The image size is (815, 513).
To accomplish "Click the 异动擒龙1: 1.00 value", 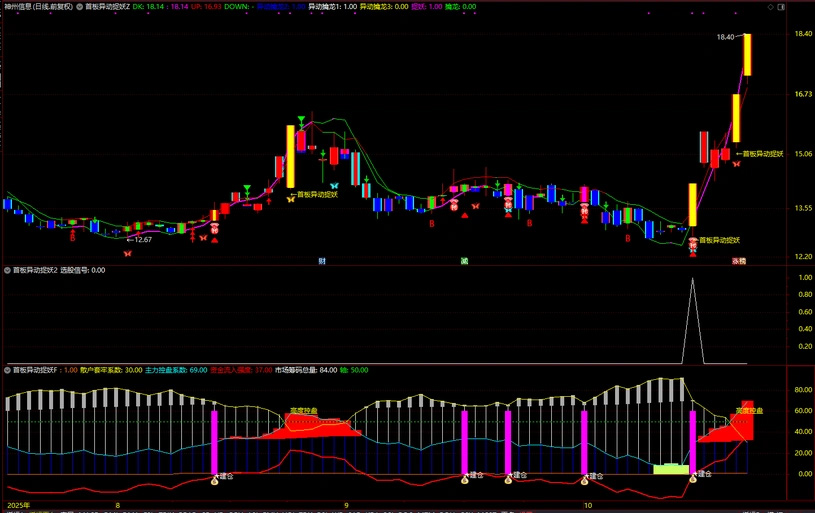I will pos(333,7).
